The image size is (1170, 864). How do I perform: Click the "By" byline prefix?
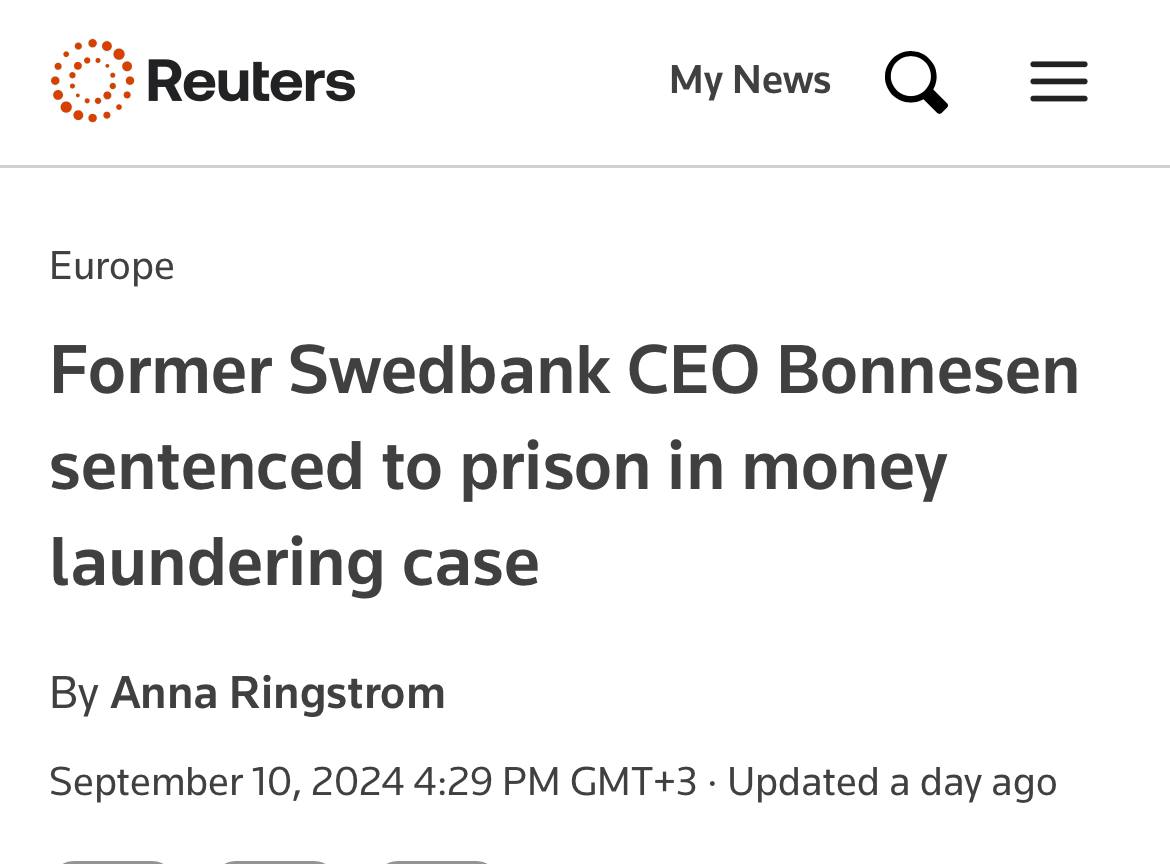pyautogui.click(x=74, y=693)
